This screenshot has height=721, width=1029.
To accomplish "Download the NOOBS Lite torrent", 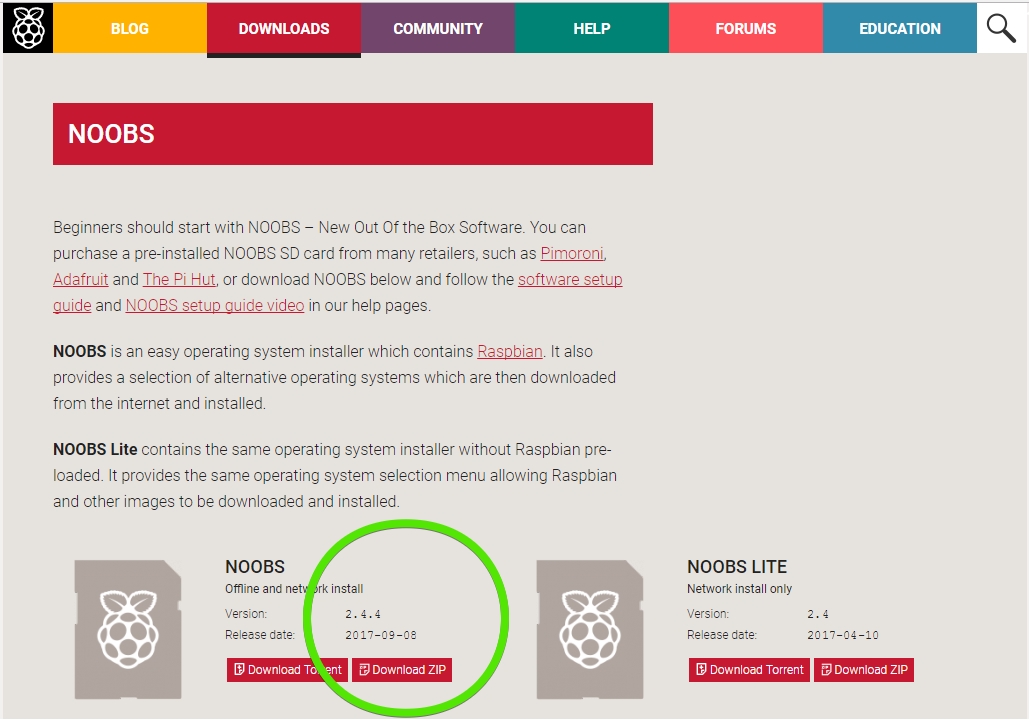I will [x=749, y=670].
